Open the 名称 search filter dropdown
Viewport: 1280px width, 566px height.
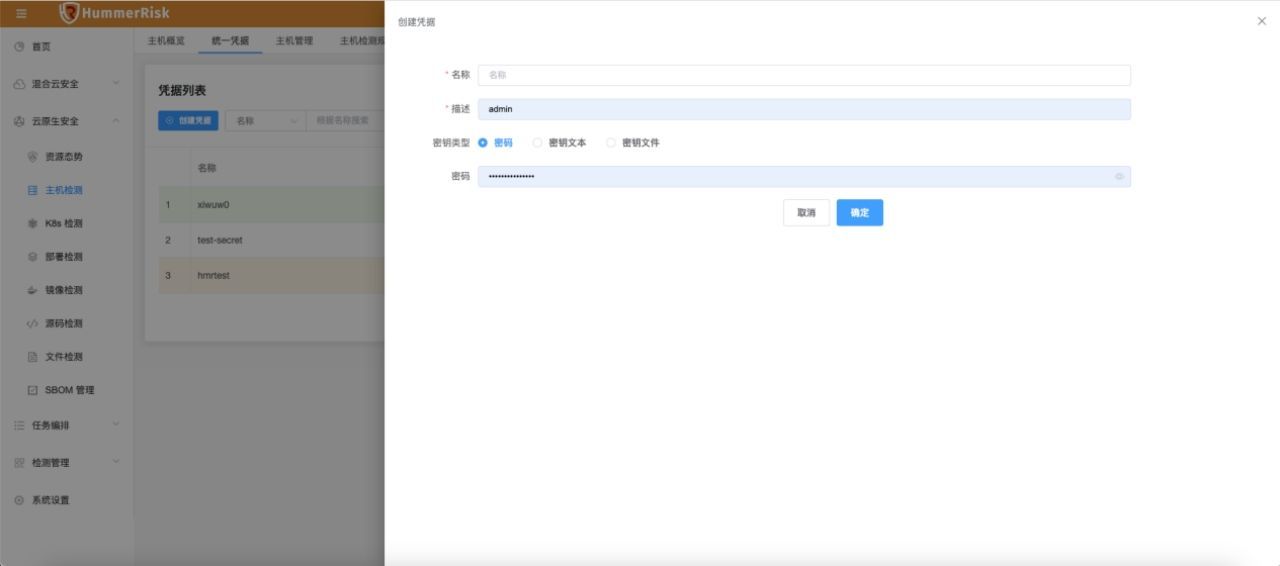[x=265, y=120]
